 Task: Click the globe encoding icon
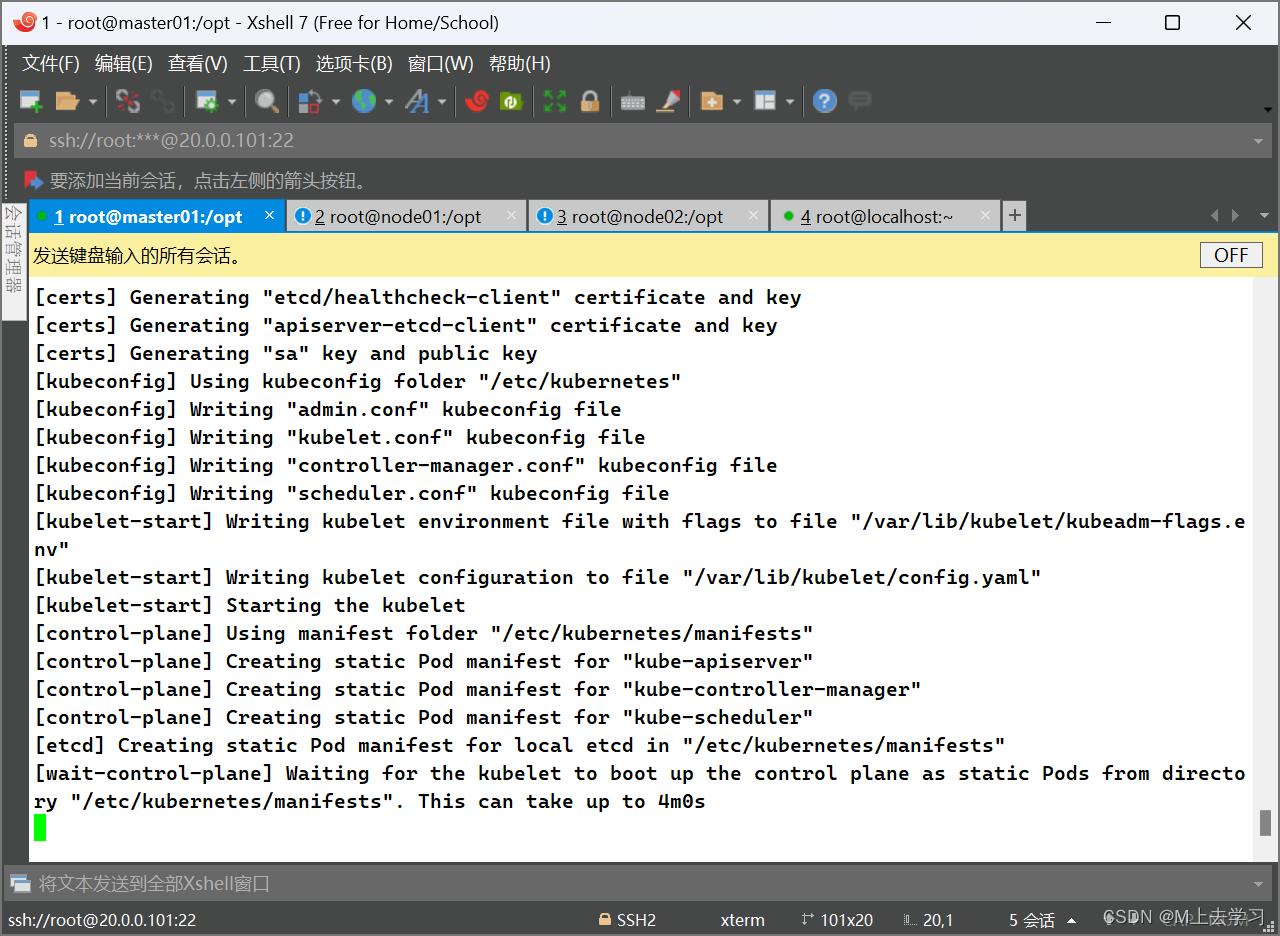pos(364,101)
